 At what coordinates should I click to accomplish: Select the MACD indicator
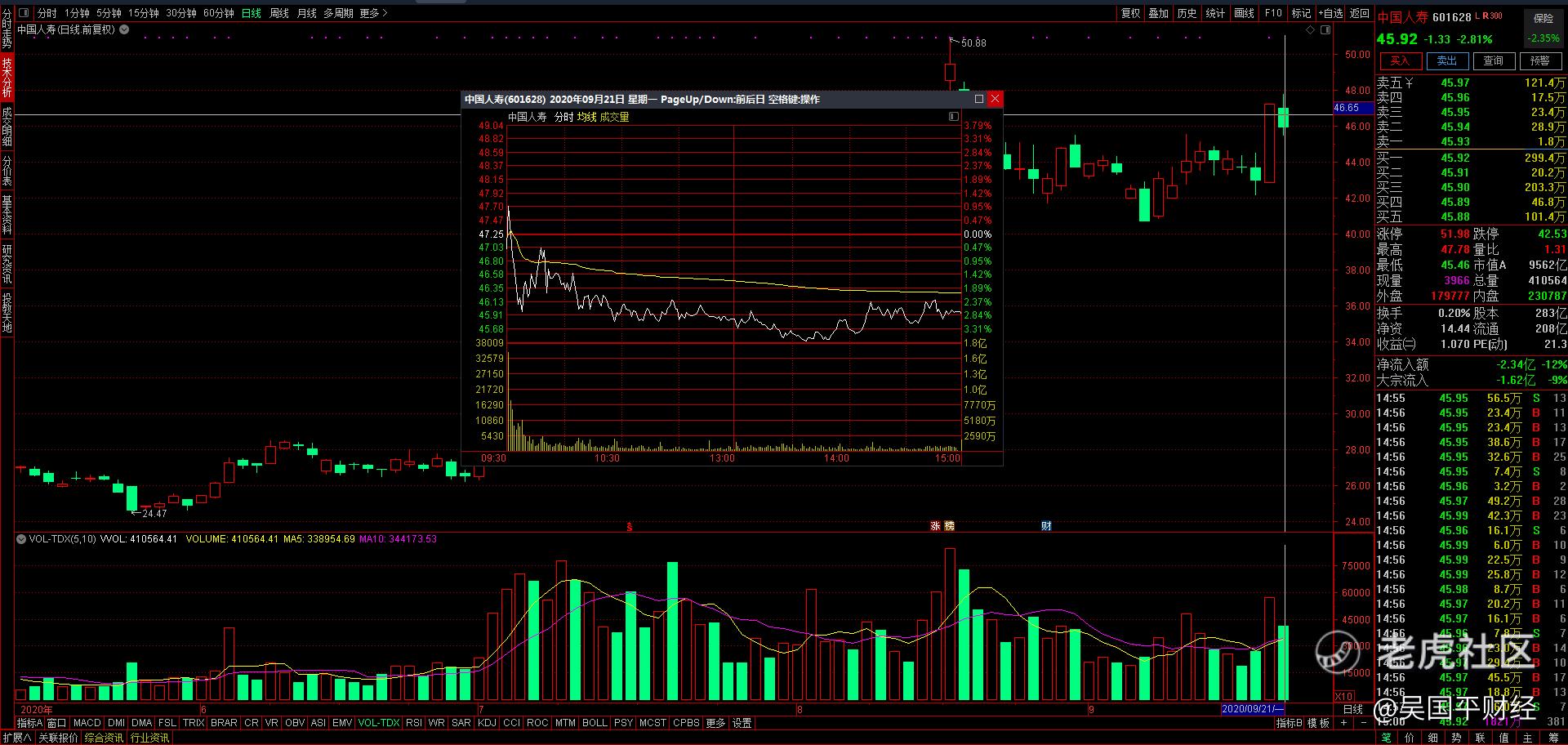coord(87,723)
